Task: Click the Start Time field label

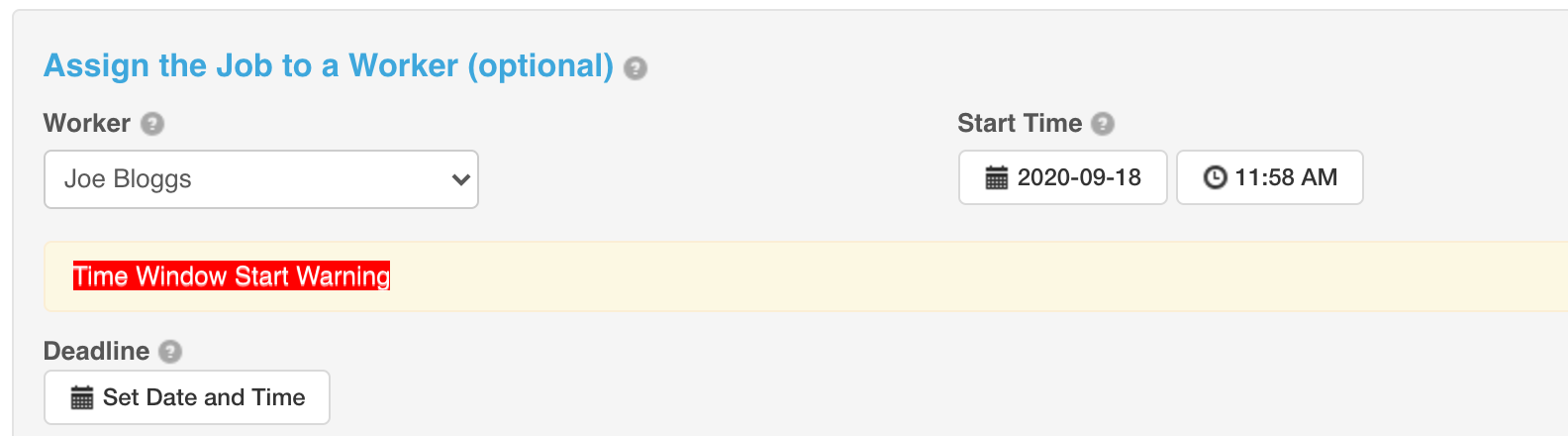Action: coord(1020,123)
